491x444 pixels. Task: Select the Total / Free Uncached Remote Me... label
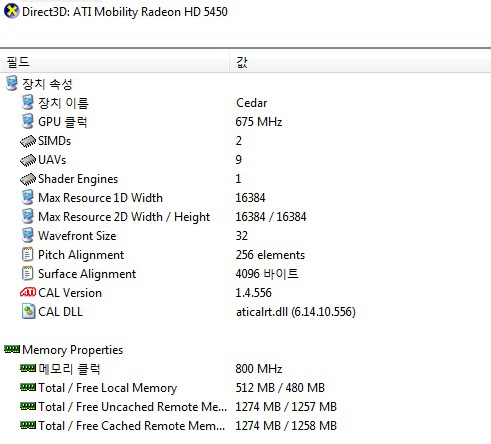pos(132,407)
